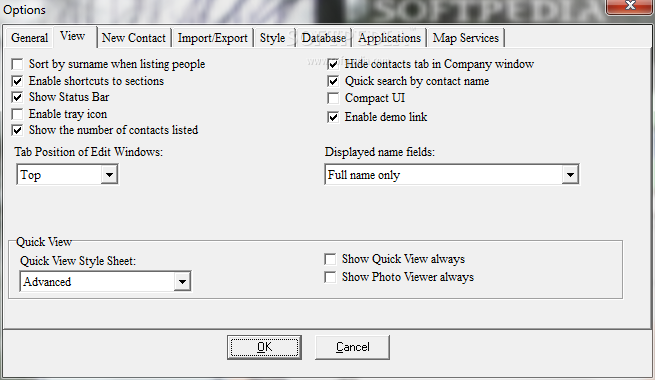Enable the Compact UI checkbox
This screenshot has height=380, width=655.
[x=333, y=98]
